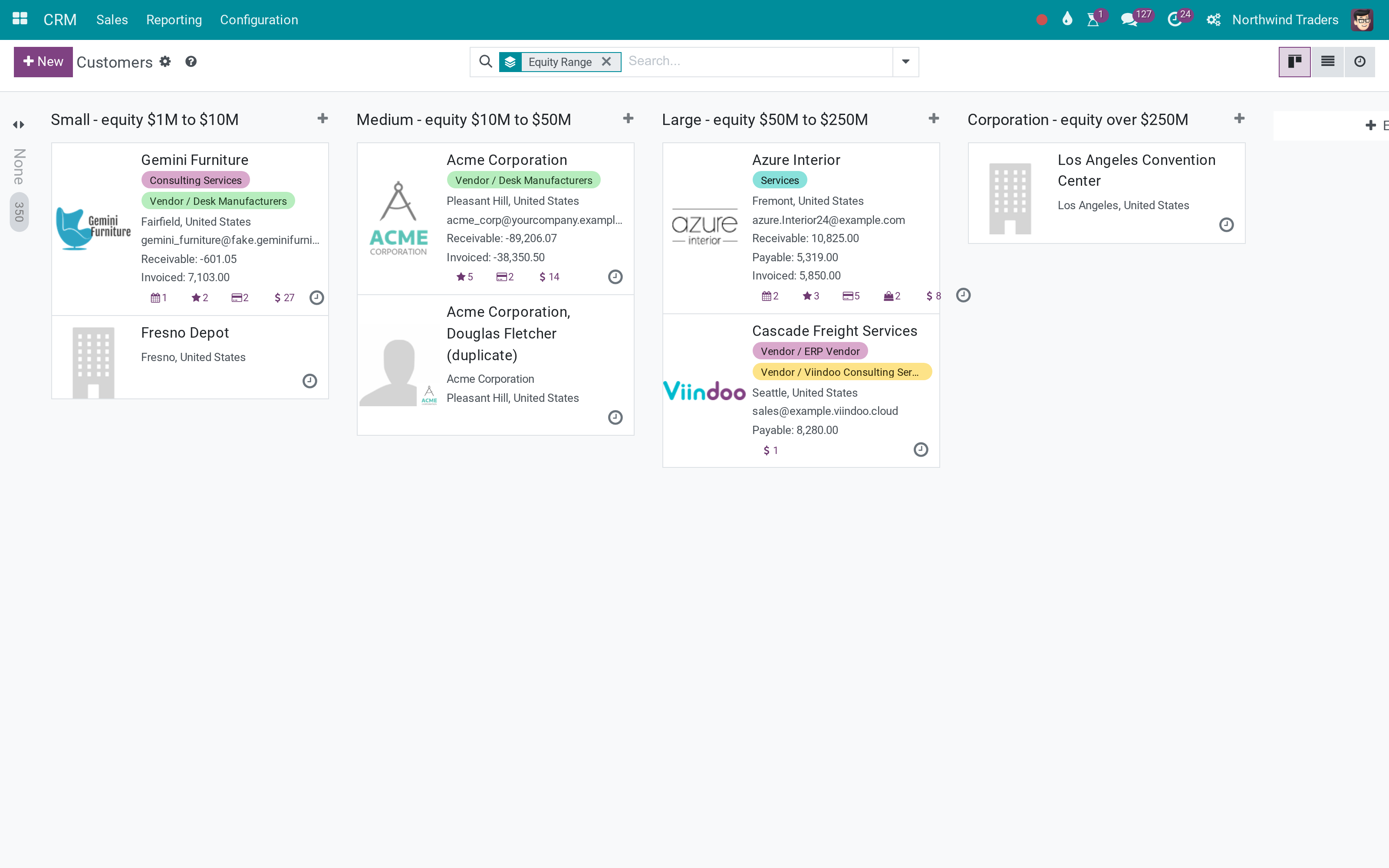Screen dimensions: 1389x868
Task: Go to the CRM app home
Action: (60, 20)
